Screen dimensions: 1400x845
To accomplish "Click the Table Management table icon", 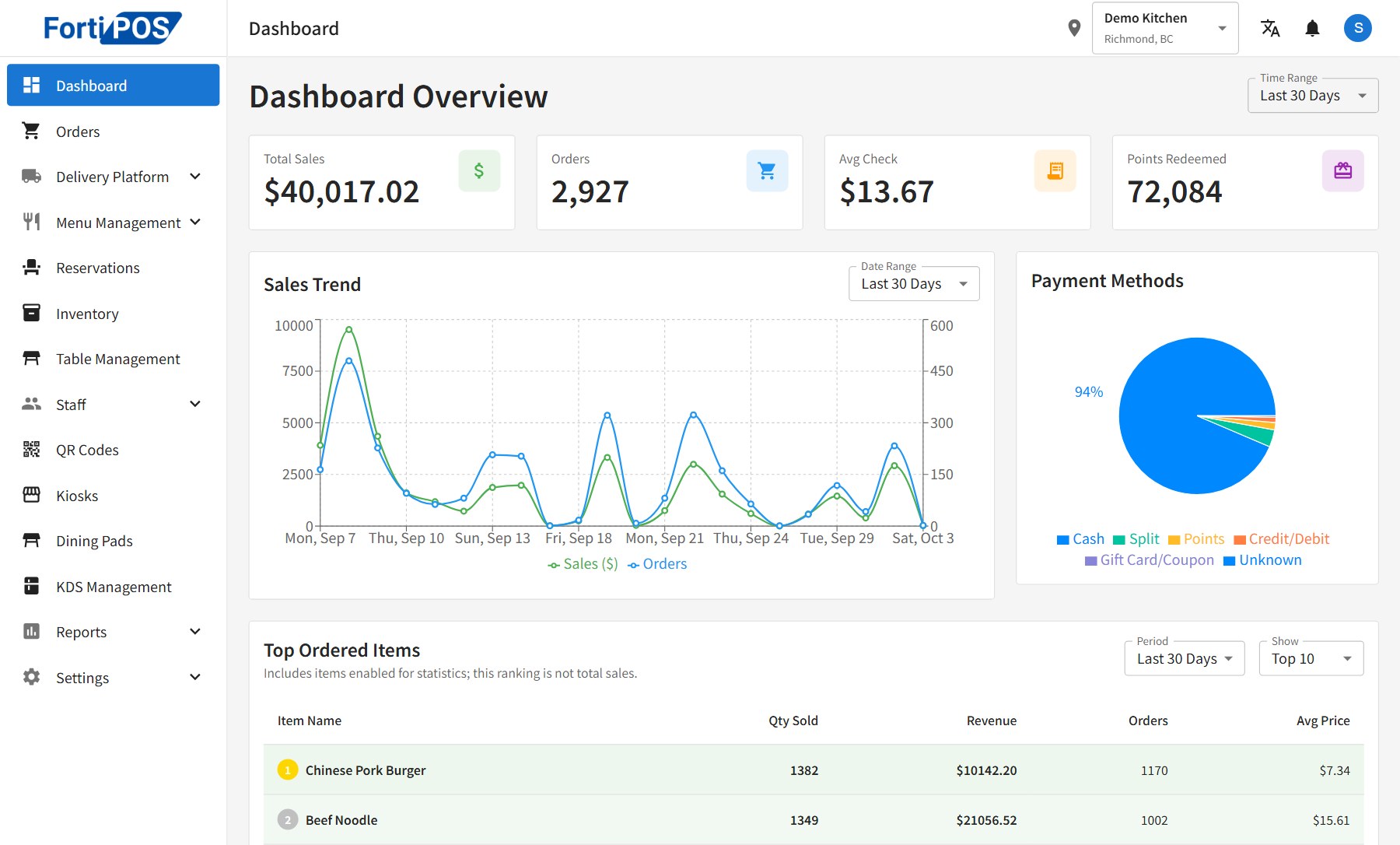I will pos(31,358).
